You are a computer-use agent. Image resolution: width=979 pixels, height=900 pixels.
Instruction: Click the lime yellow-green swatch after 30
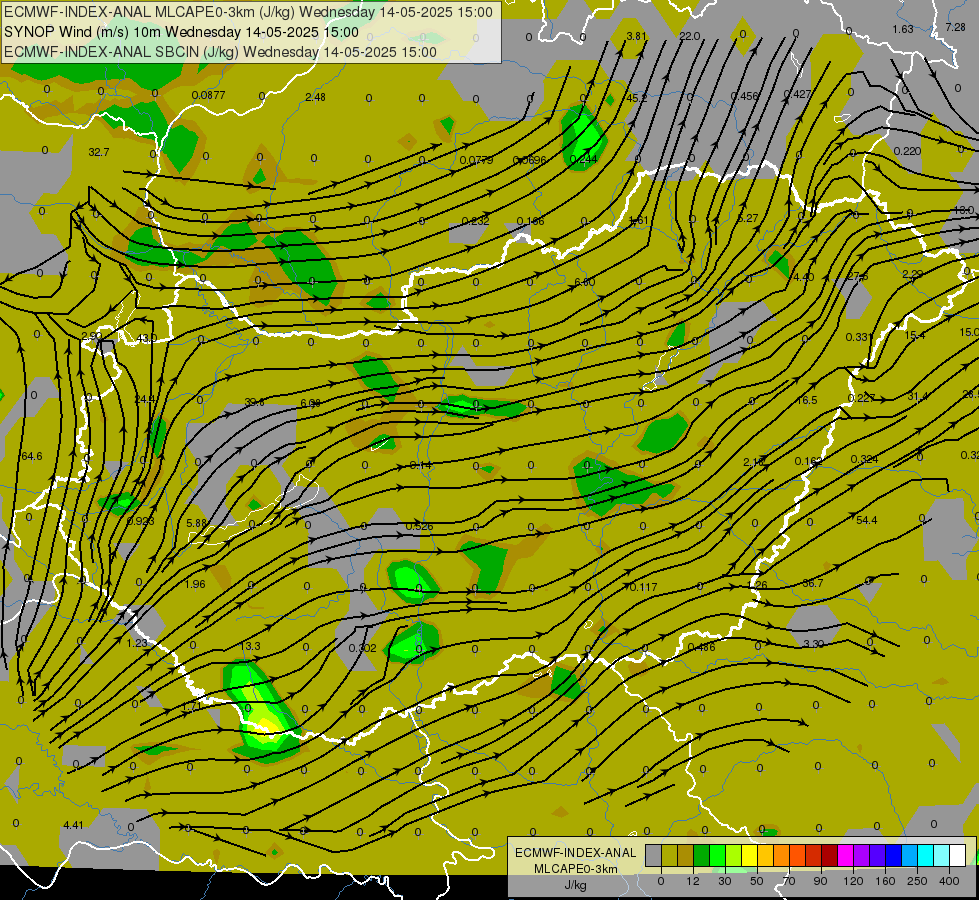[733, 855]
